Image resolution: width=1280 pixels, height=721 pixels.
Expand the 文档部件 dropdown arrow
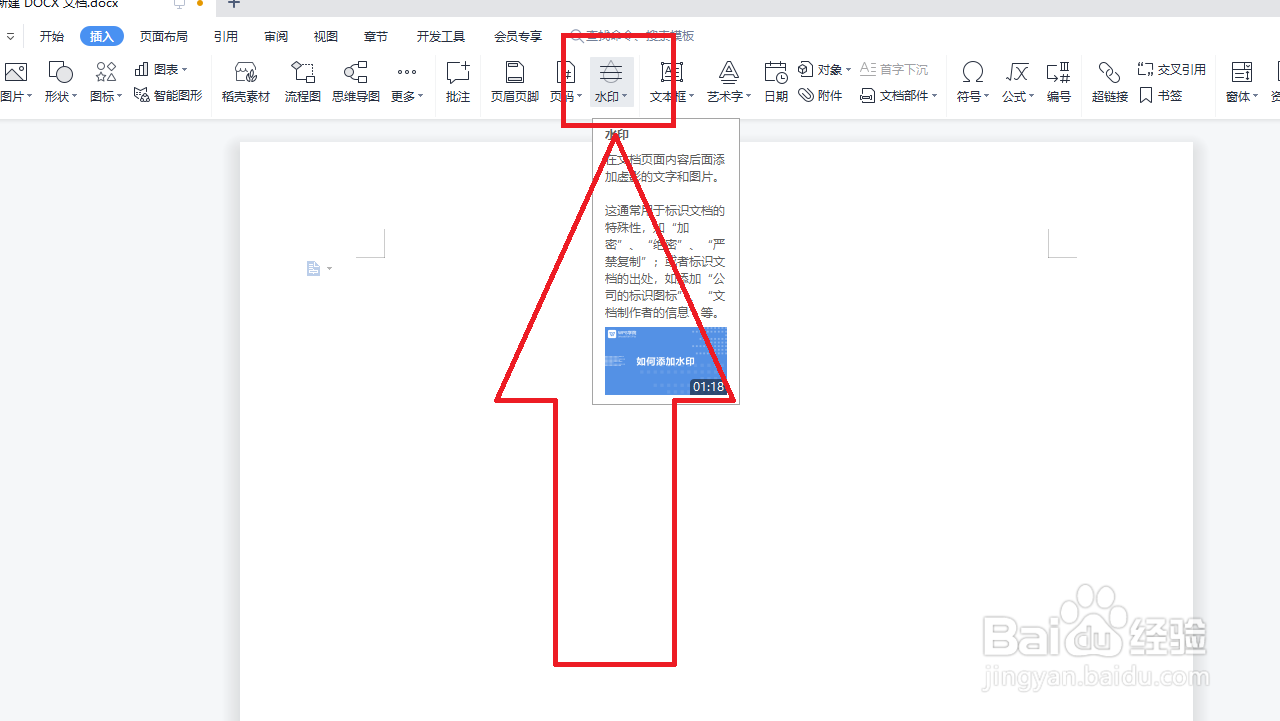tap(935, 97)
